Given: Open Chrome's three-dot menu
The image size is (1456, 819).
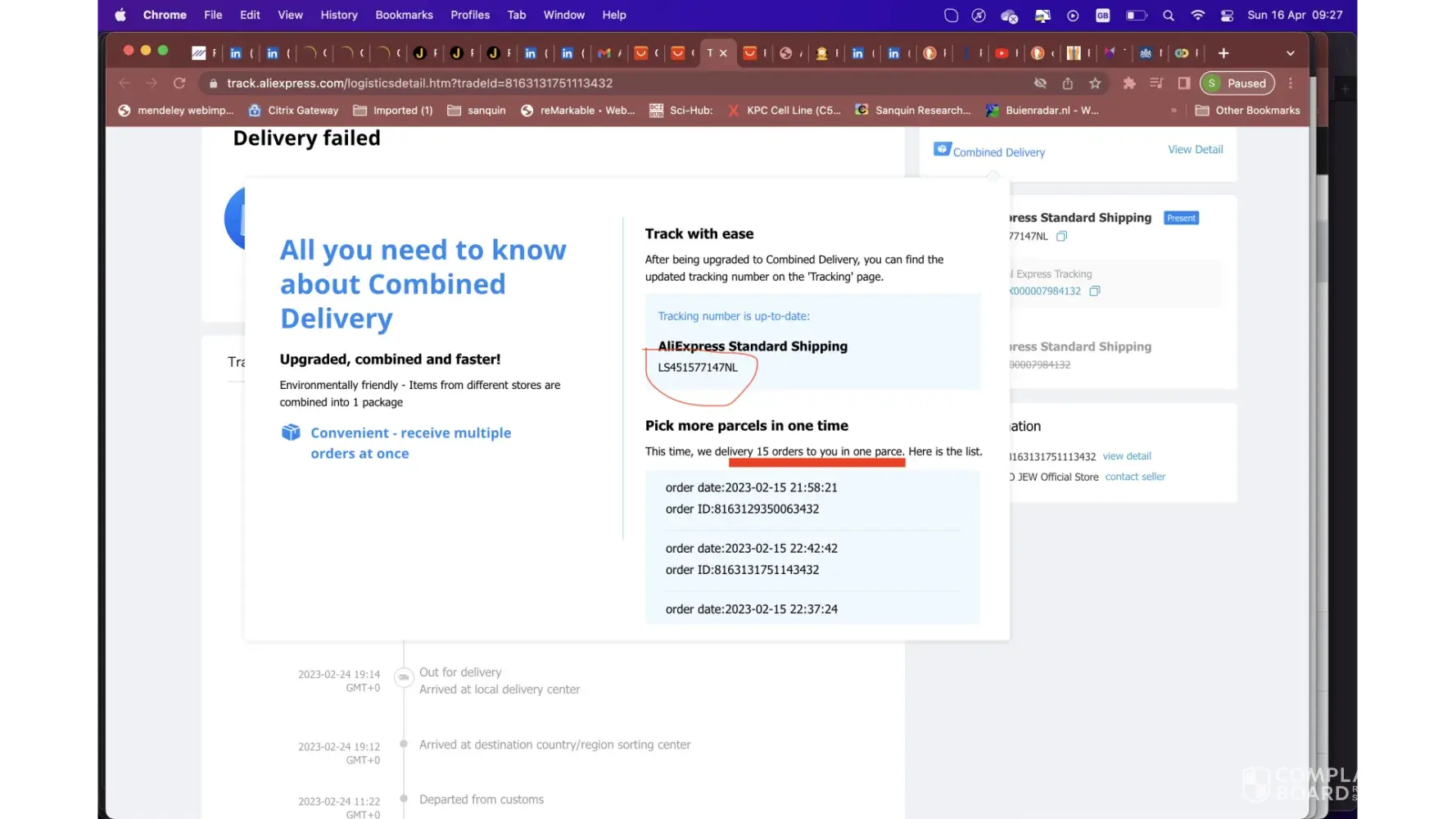Looking at the screenshot, I should (x=1291, y=83).
